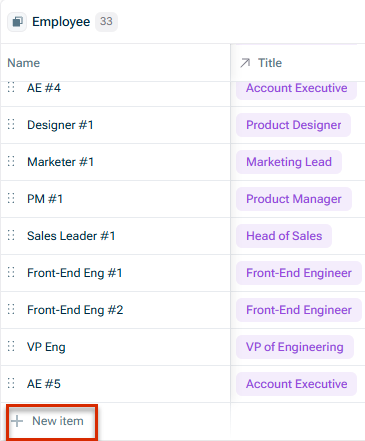This screenshot has height=441, width=365.
Task: Click the drag handle for AE #5
Action: coord(11,384)
